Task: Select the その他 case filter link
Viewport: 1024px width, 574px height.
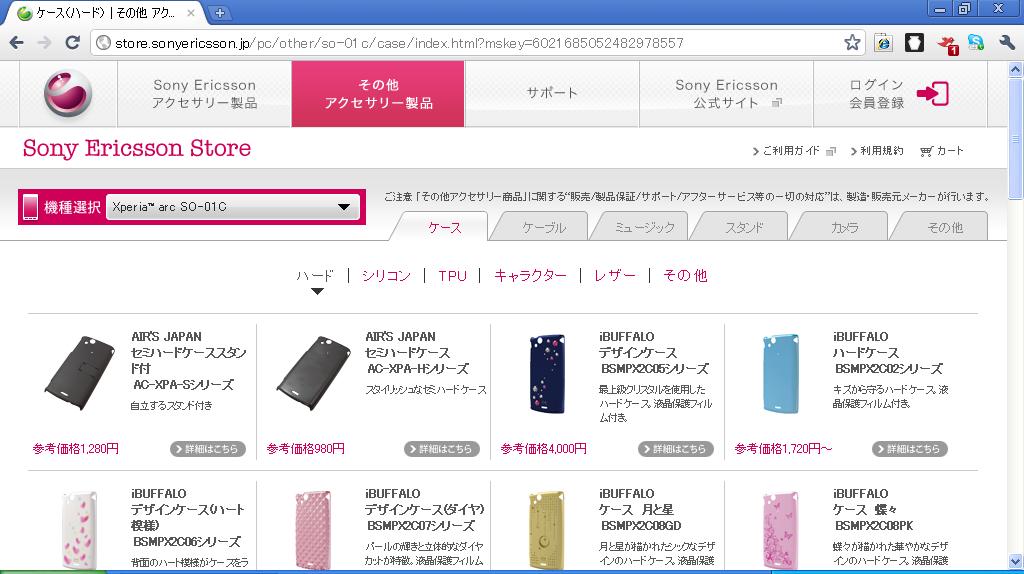Action: [x=685, y=276]
